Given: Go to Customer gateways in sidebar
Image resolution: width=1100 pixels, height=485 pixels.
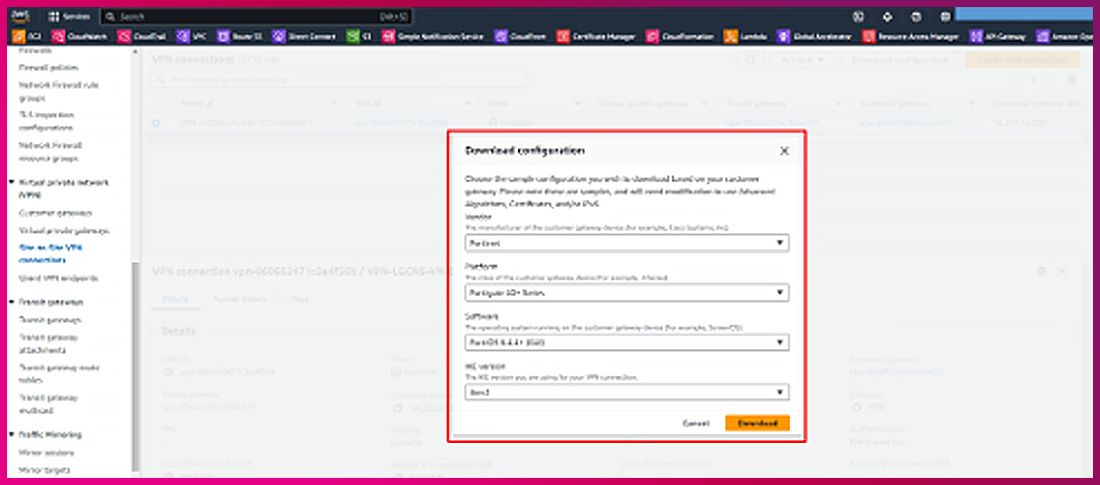Looking at the screenshot, I should pyautogui.click(x=55, y=213).
